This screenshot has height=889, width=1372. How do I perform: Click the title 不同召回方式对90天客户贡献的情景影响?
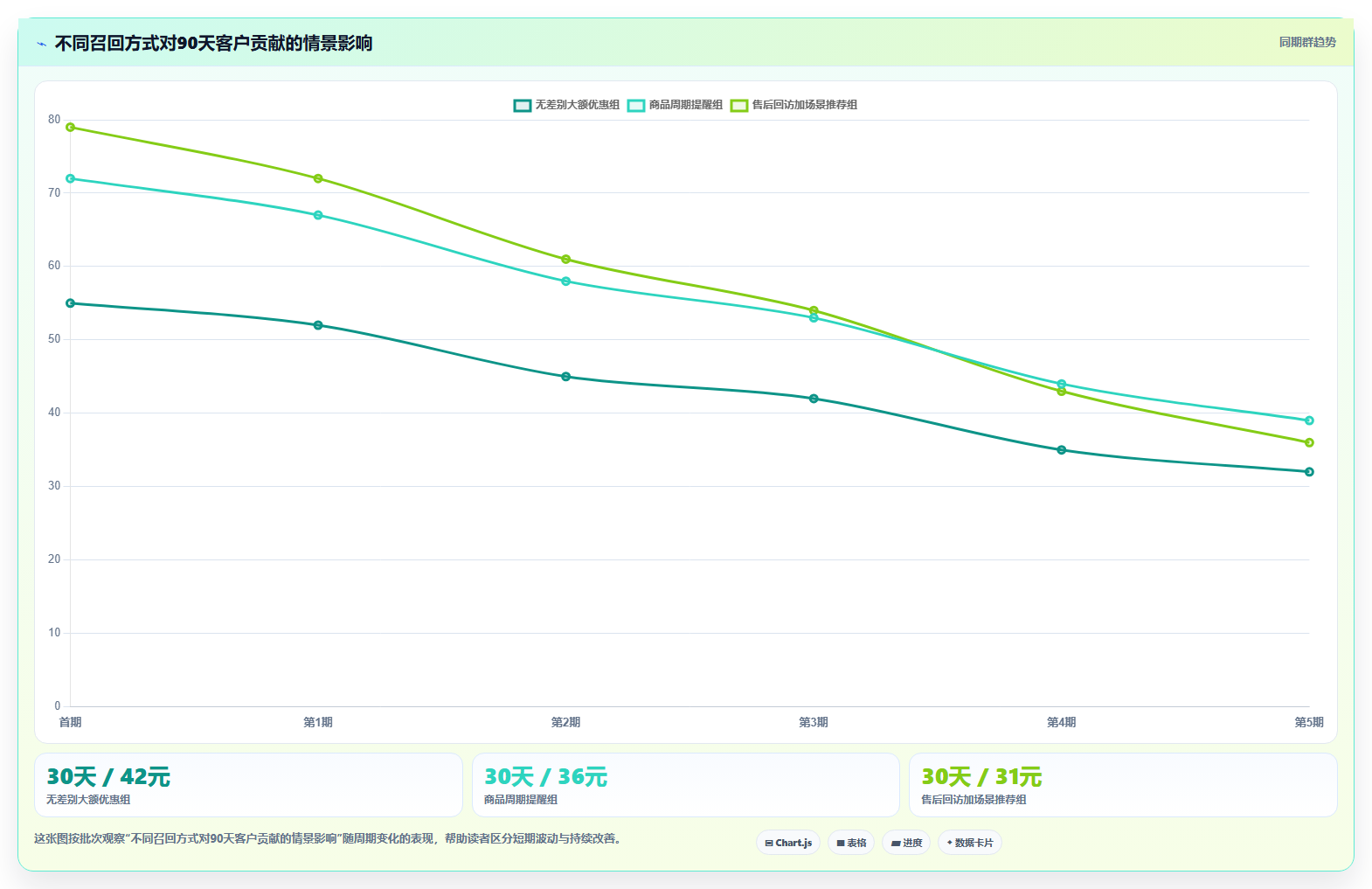[213, 43]
